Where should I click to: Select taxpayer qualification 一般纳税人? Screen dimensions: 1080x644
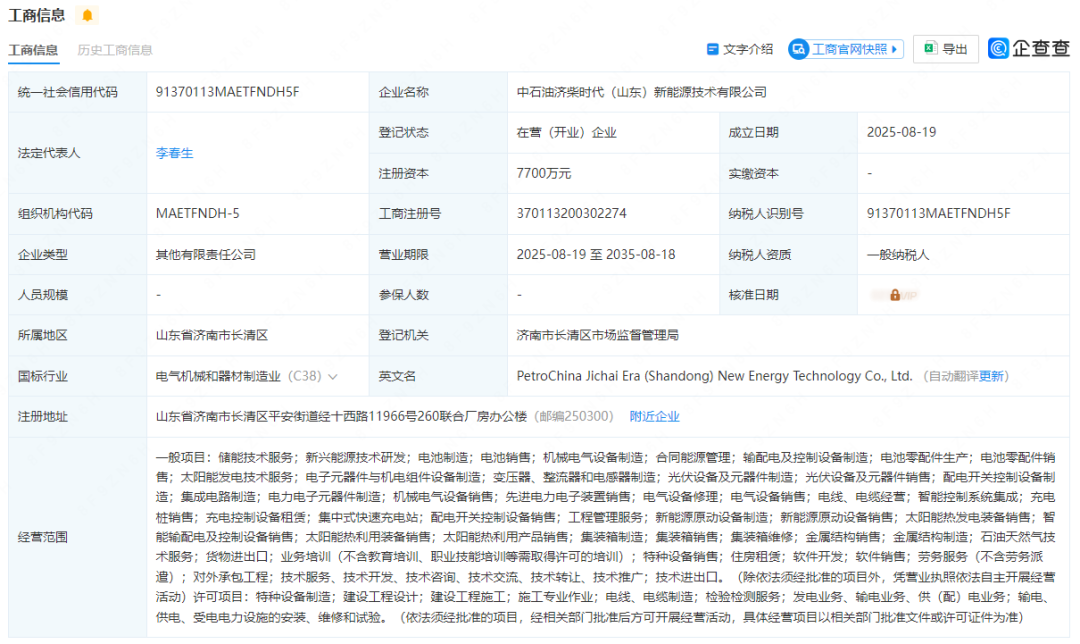[897, 255]
